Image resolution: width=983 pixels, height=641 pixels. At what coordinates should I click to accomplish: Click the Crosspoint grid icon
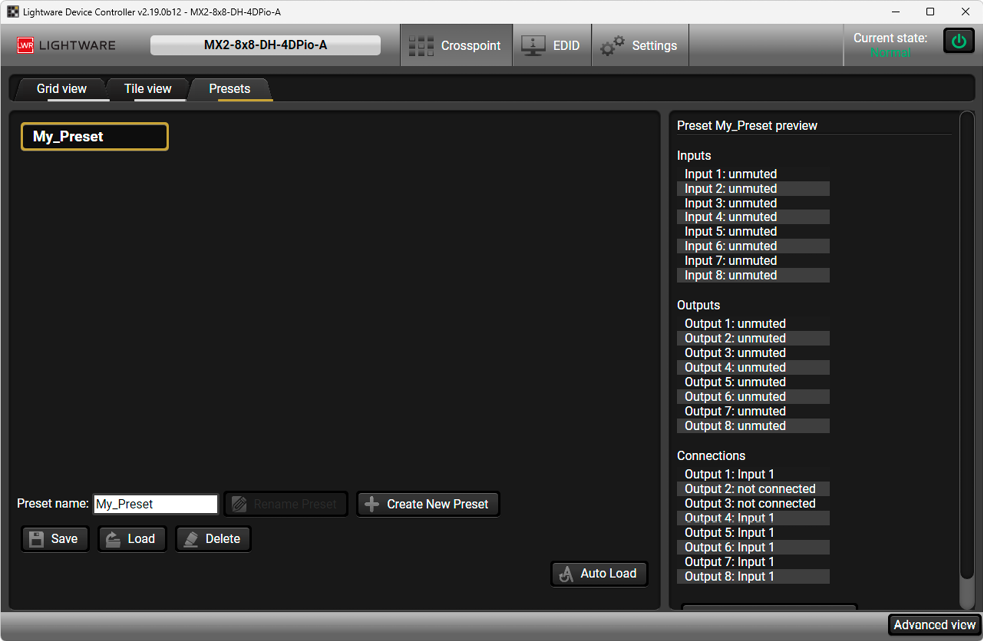[421, 46]
